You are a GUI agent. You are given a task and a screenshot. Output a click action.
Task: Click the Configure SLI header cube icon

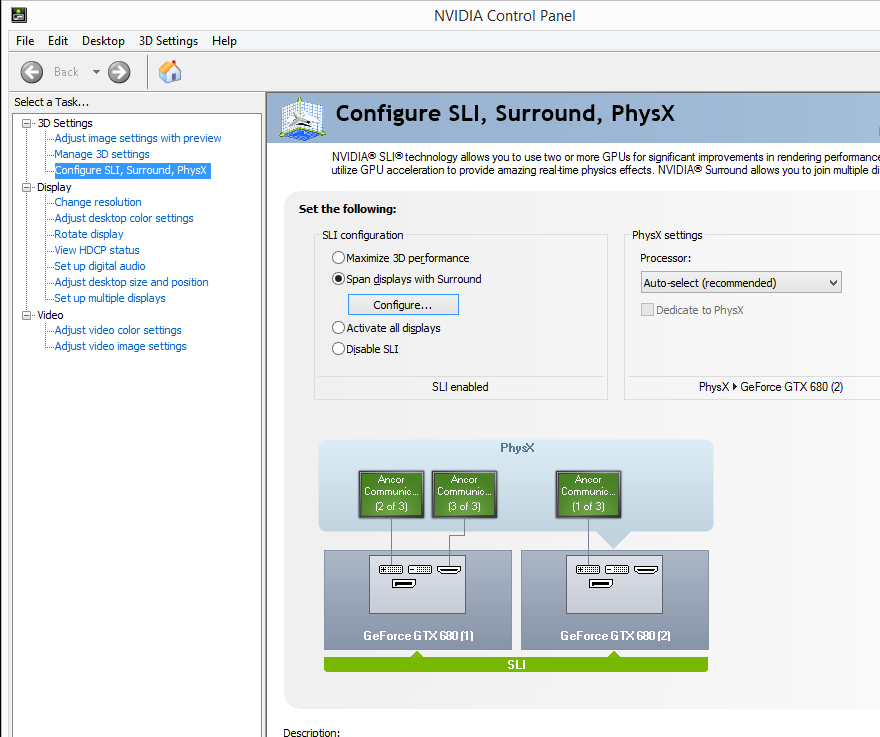tap(303, 118)
